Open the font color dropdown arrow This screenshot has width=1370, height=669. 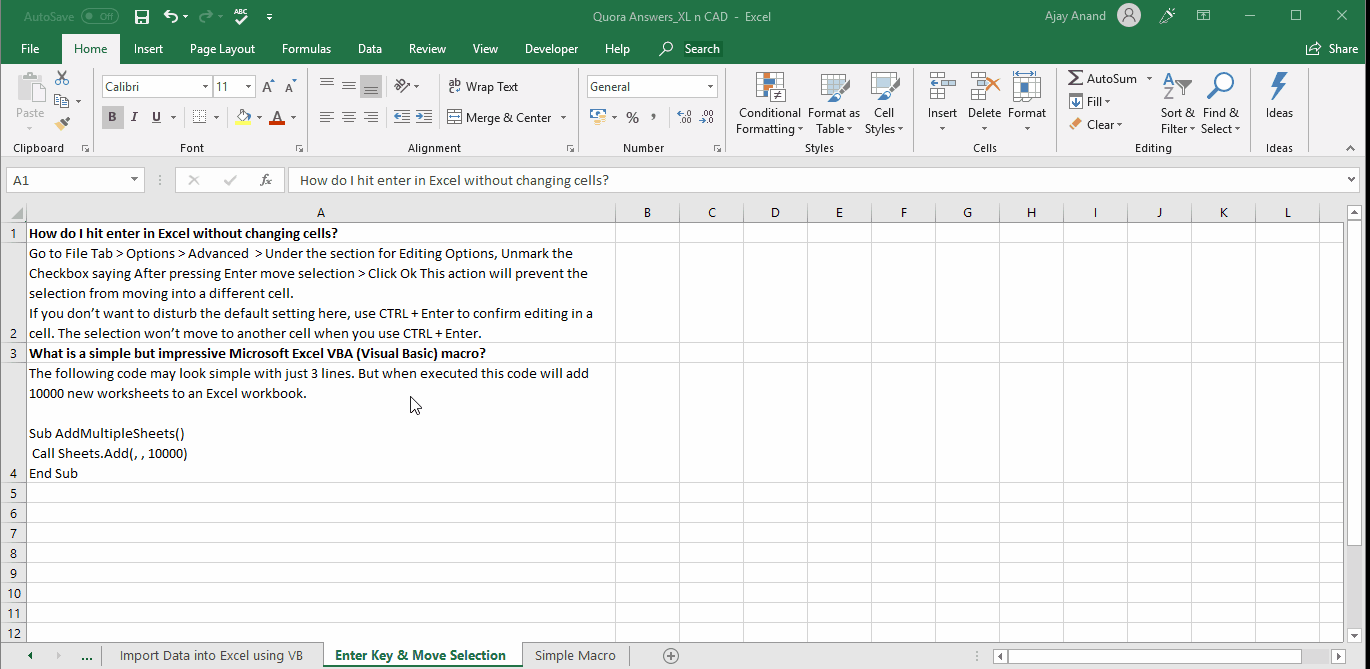click(293, 117)
